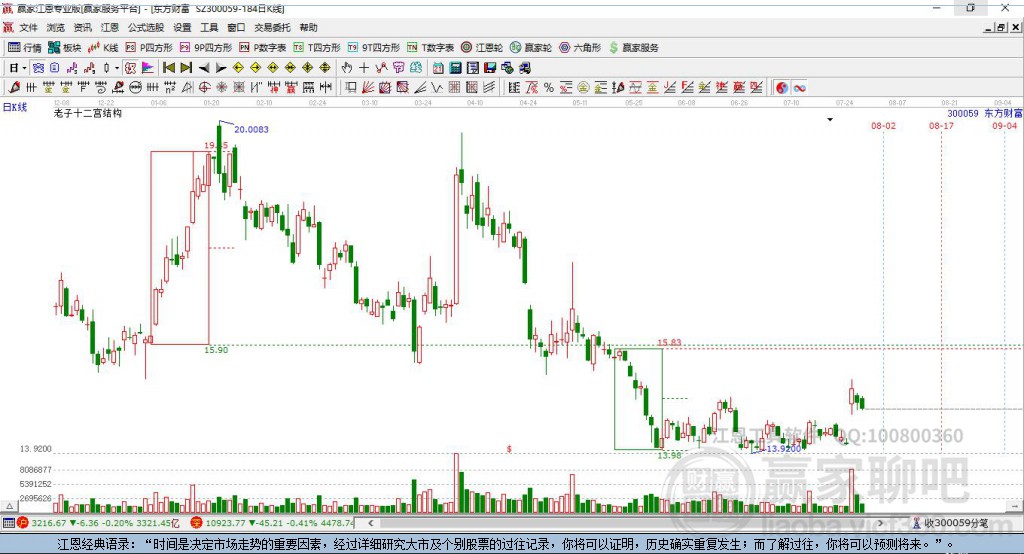Open the 六角形 hexagon tool

580,48
